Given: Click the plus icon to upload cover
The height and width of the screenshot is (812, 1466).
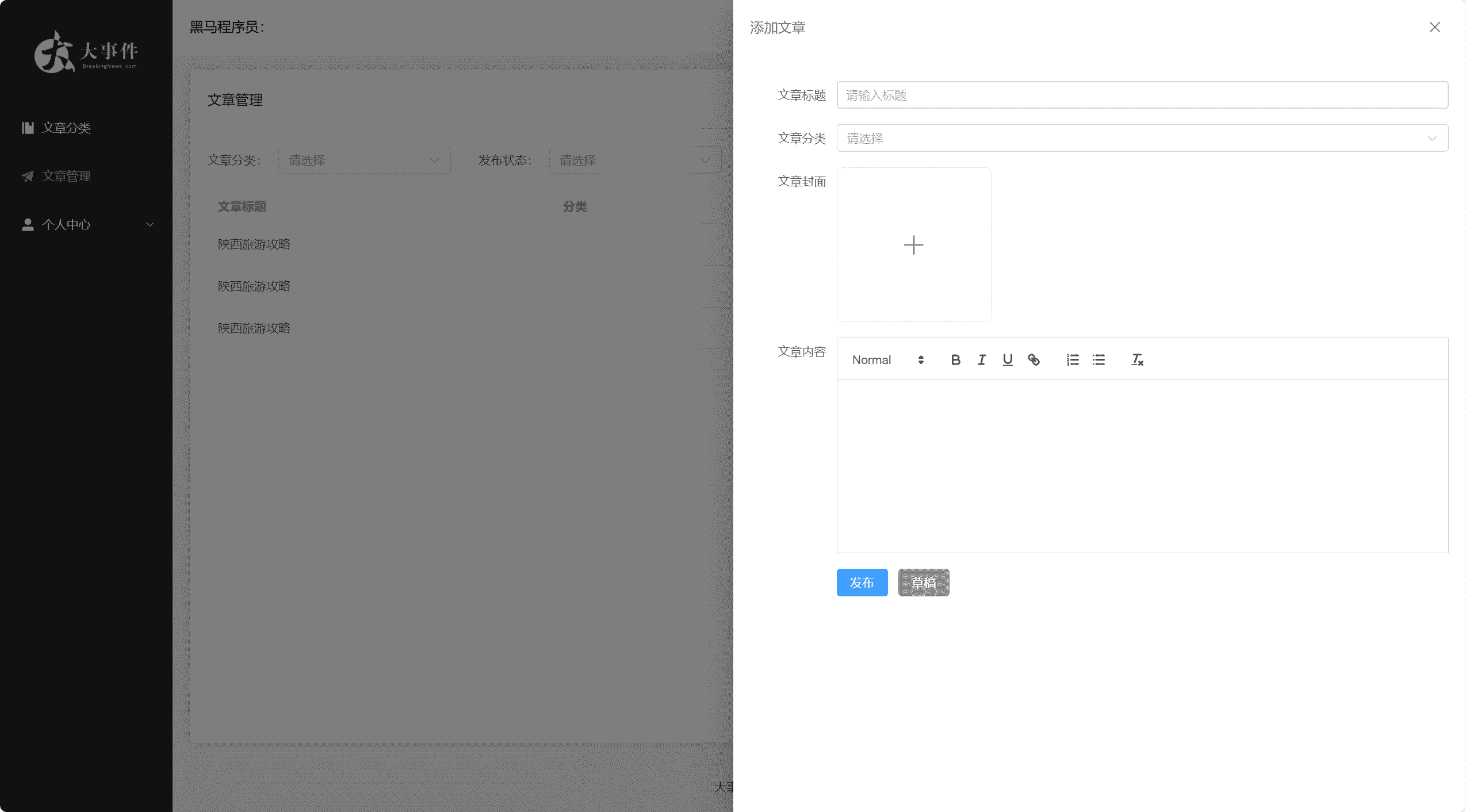Looking at the screenshot, I should pyautogui.click(x=913, y=245).
